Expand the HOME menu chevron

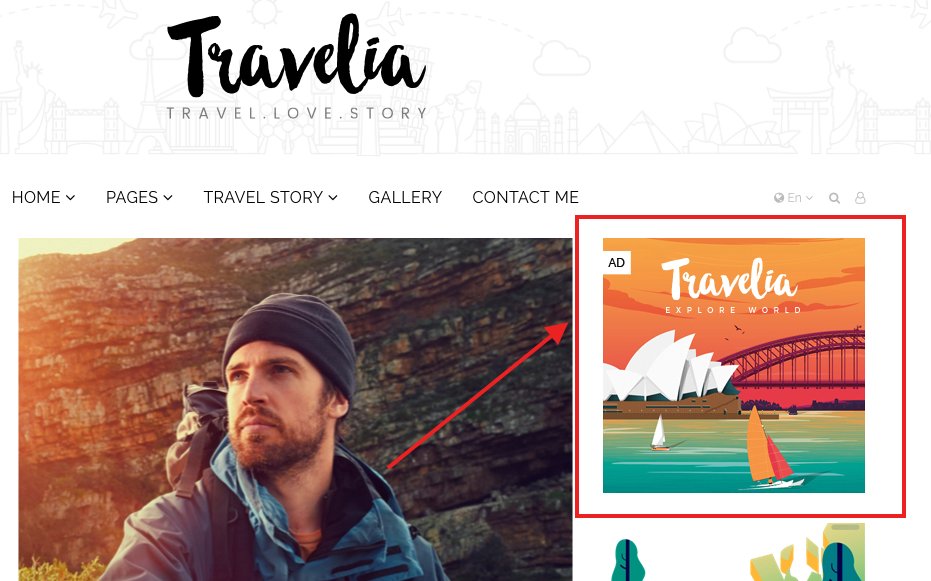click(x=71, y=198)
